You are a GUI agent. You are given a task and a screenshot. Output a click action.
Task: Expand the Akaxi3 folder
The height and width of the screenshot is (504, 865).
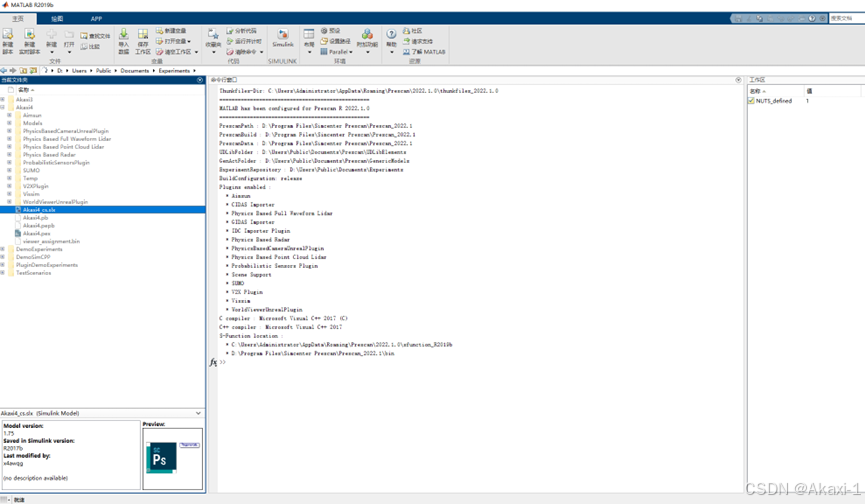point(3,100)
